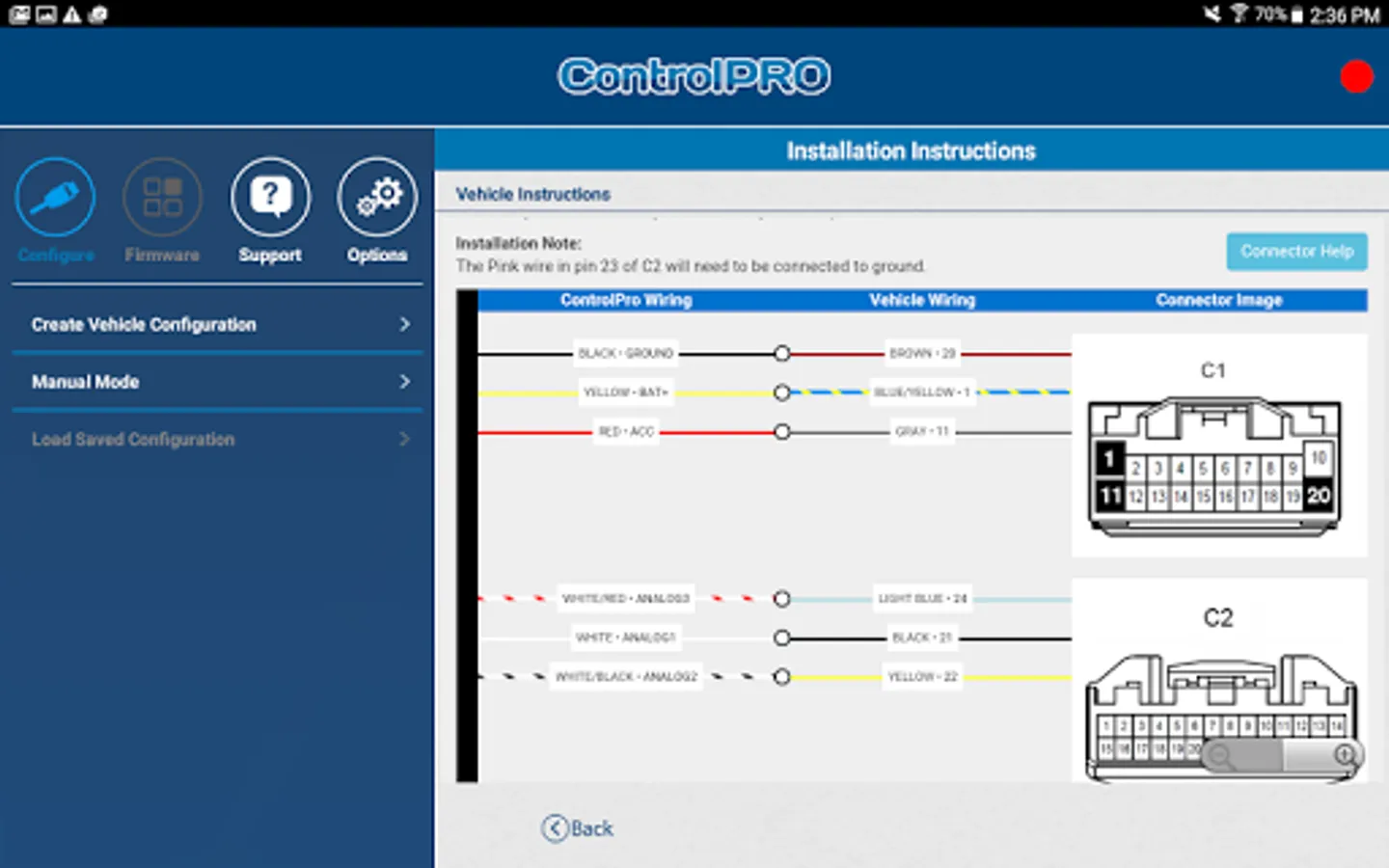The height and width of the screenshot is (868, 1389).
Task: Click the Vehicle Wiring column header
Action: coord(922,300)
